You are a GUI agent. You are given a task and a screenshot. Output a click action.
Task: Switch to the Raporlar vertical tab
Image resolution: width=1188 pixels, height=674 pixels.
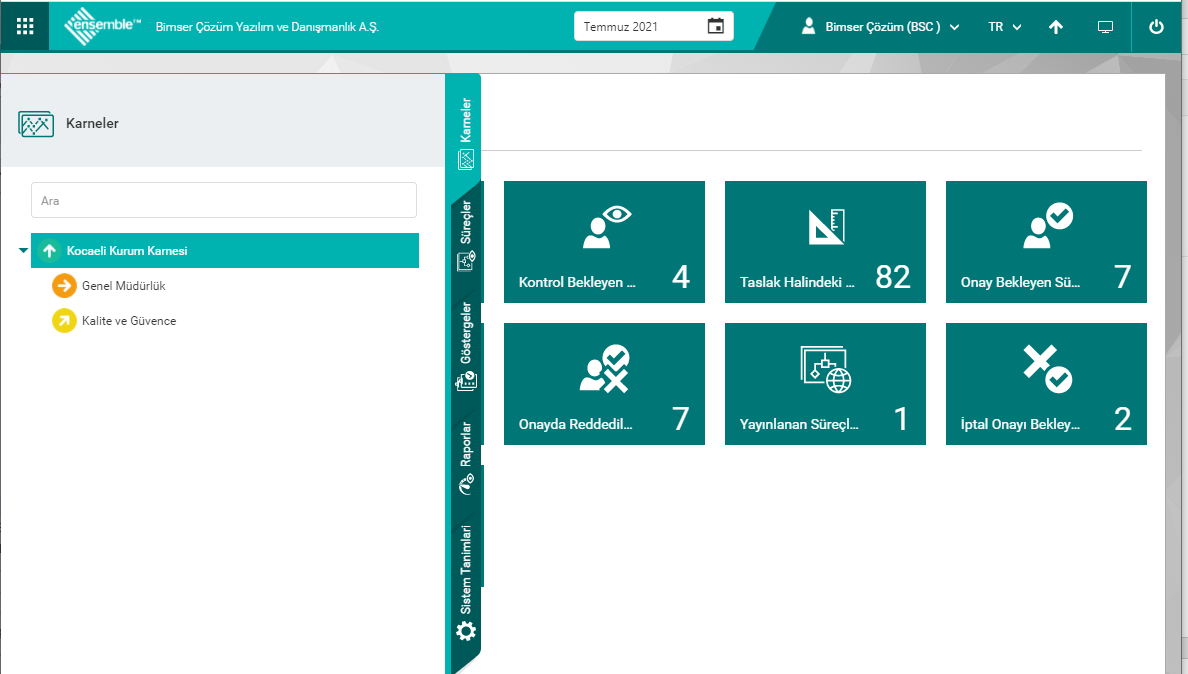(465, 457)
